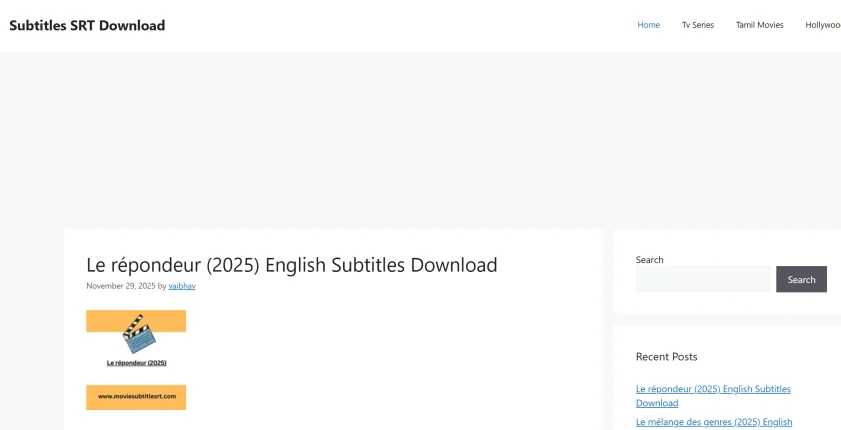
Task: Click the Recent Posts sidebar heading
Action: point(666,356)
